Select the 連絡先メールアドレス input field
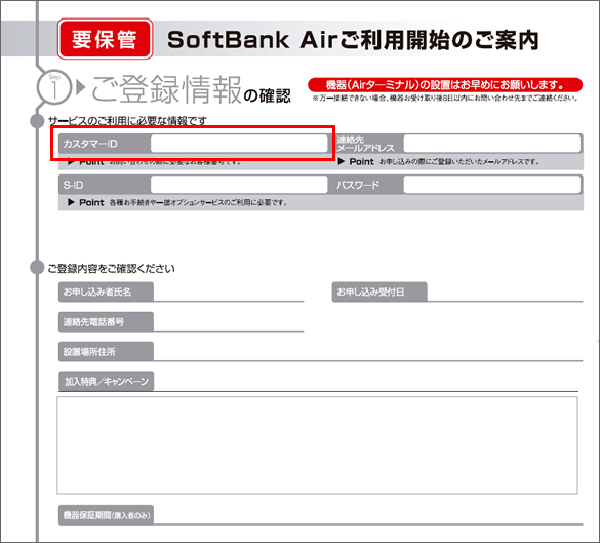This screenshot has width=600, height=543. tap(491, 143)
